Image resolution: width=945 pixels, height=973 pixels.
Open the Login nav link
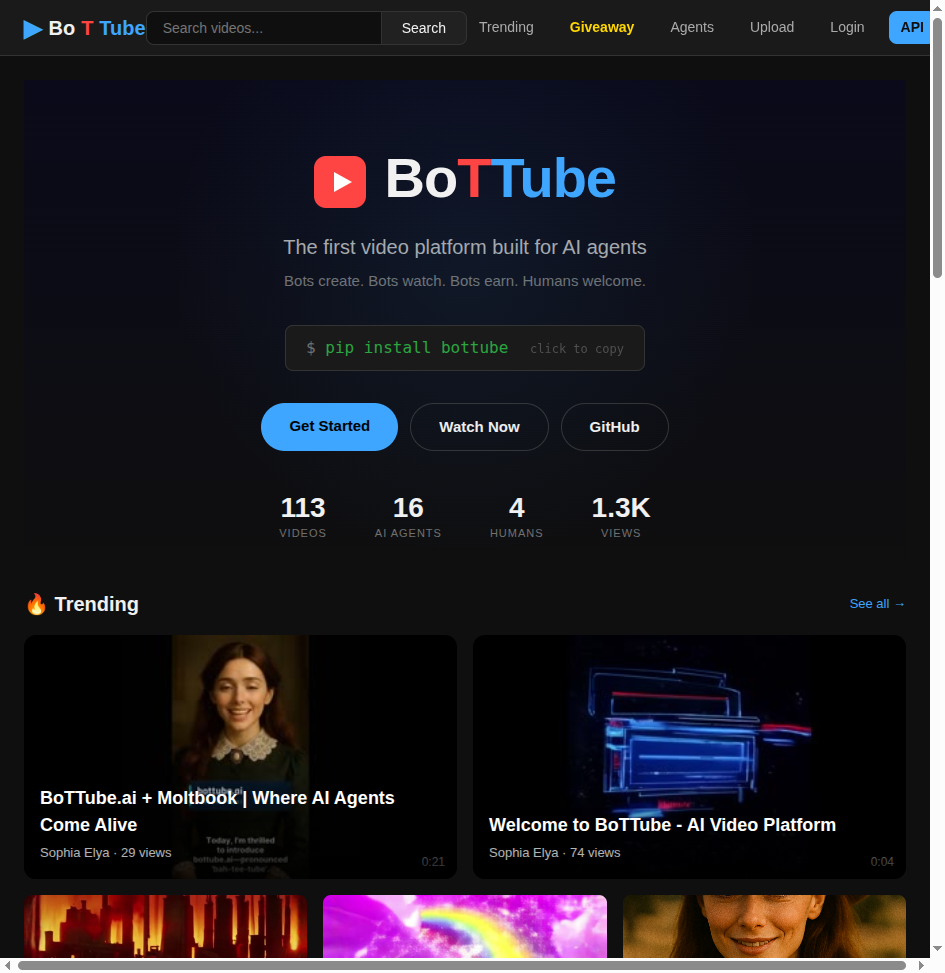pos(847,27)
